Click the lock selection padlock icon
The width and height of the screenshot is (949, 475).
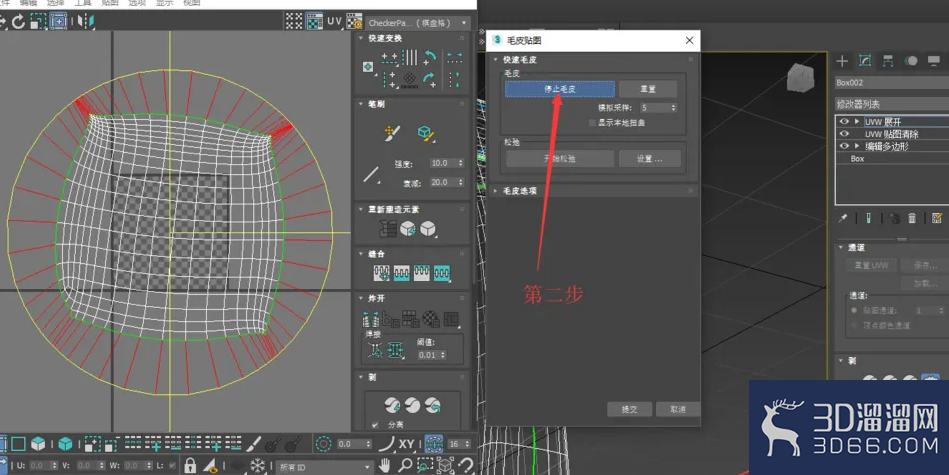(190, 465)
